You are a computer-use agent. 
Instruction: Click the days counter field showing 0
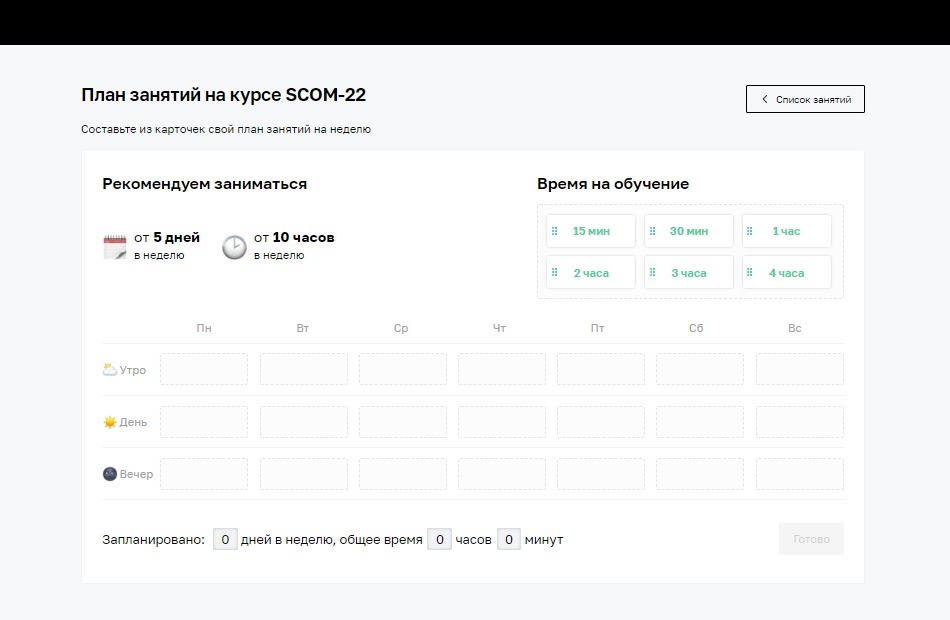(x=226, y=539)
